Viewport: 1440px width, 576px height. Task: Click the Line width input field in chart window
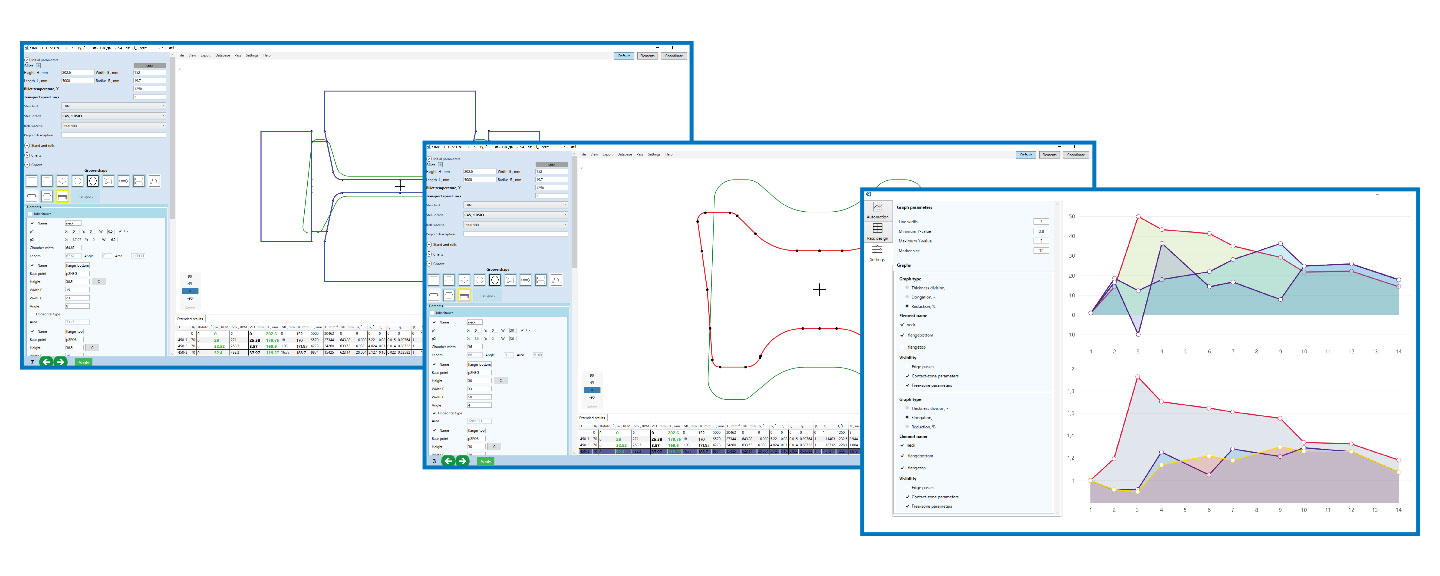(x=1040, y=221)
